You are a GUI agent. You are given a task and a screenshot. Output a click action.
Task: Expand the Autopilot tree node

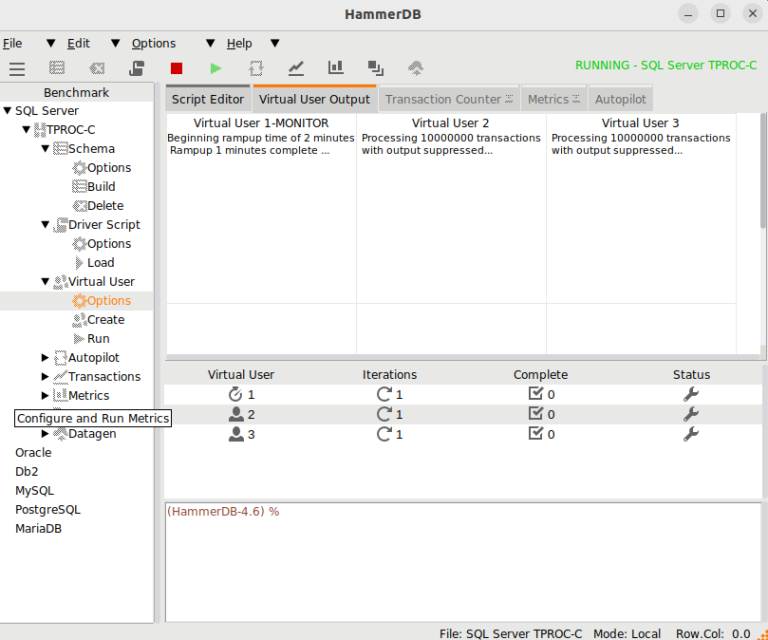pos(45,358)
